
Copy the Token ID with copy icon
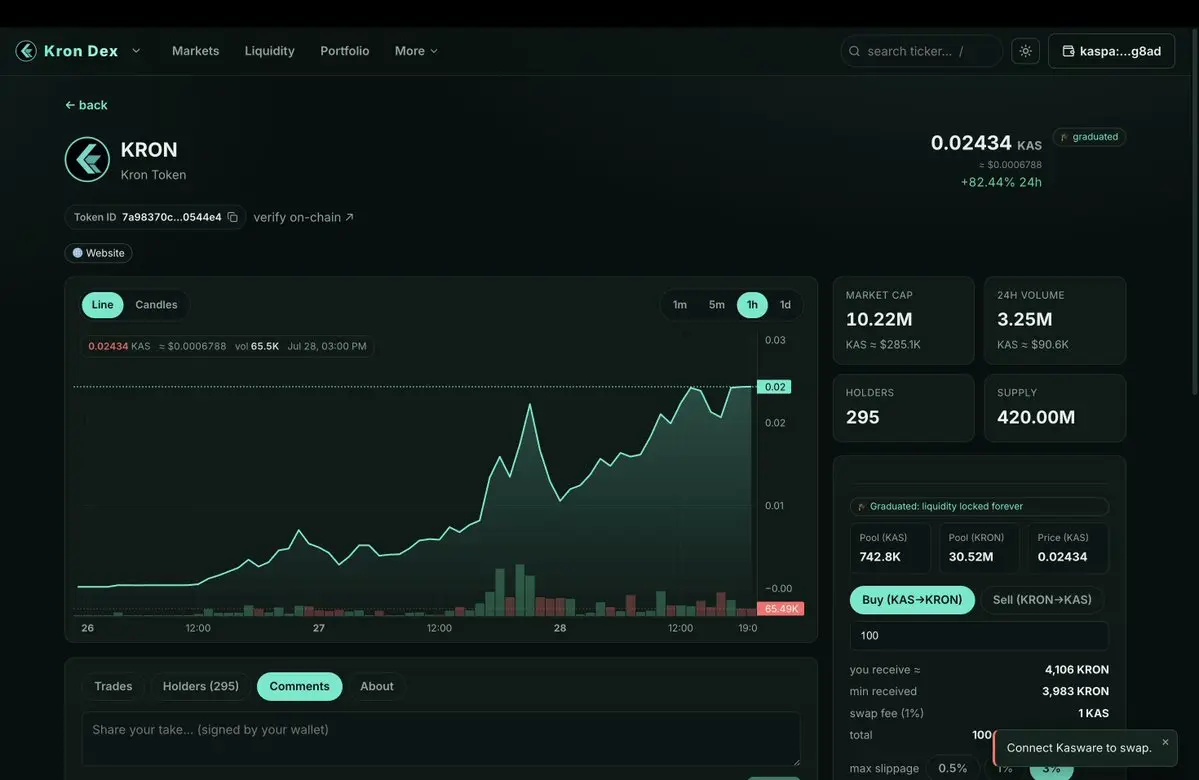click(x=232, y=217)
